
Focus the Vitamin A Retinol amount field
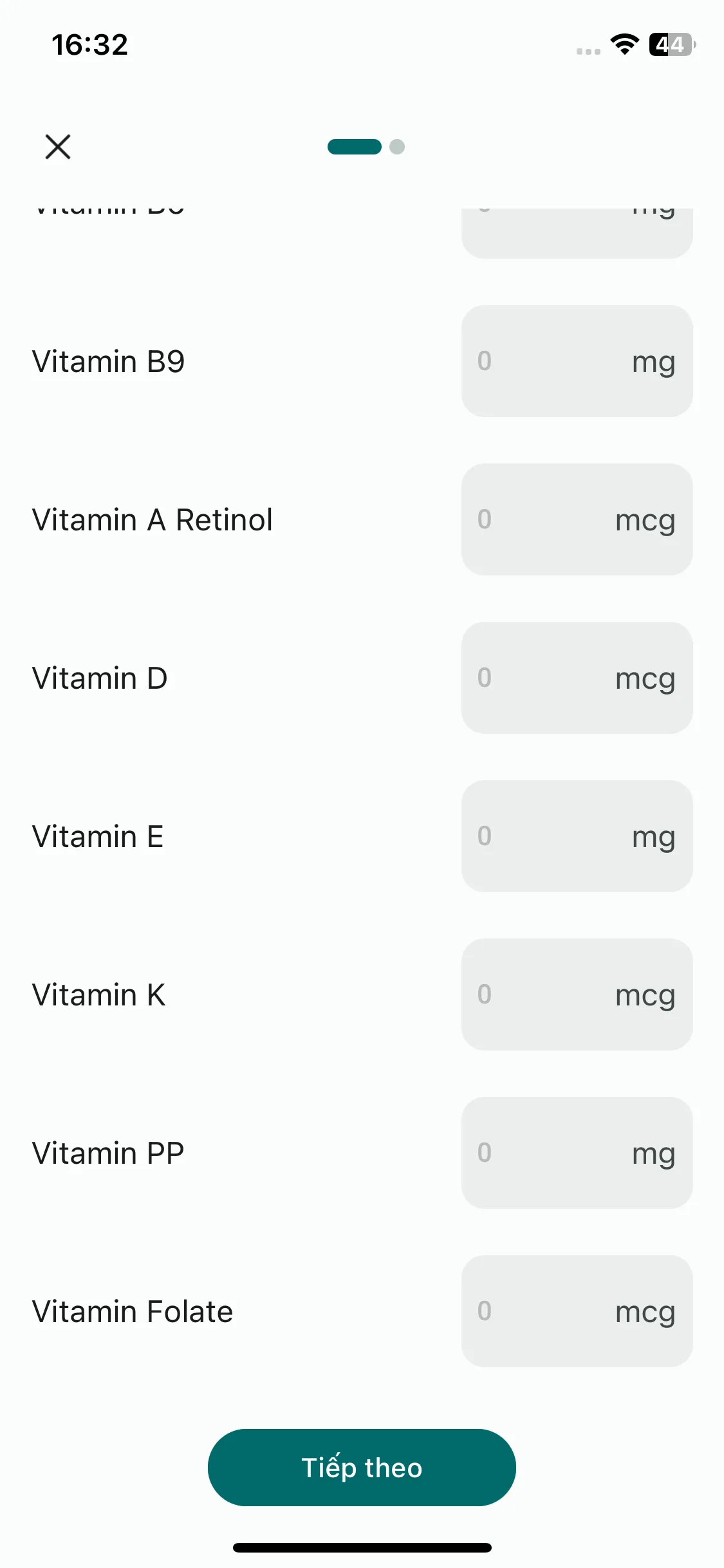[577, 519]
